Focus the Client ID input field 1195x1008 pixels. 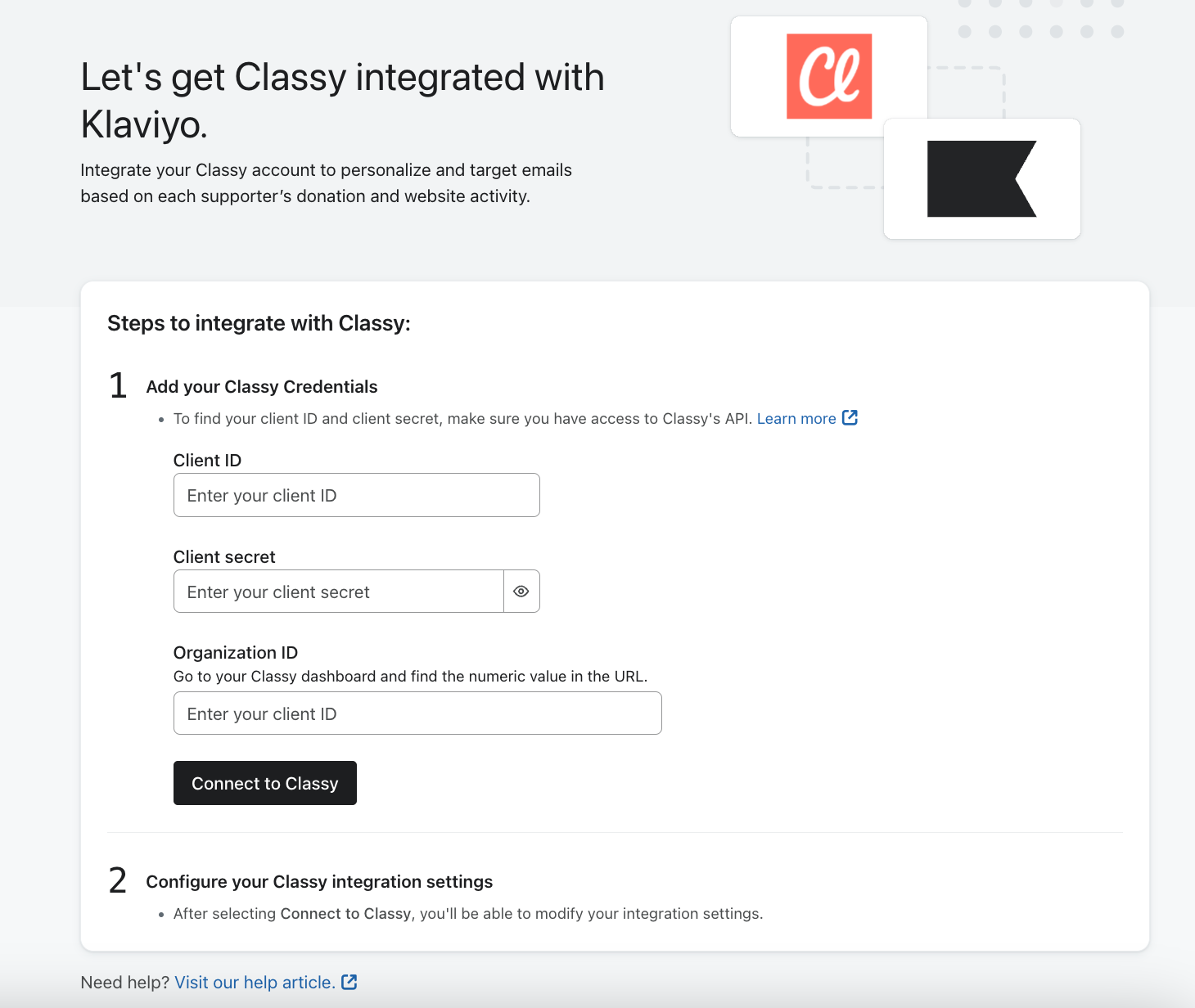[x=356, y=496]
